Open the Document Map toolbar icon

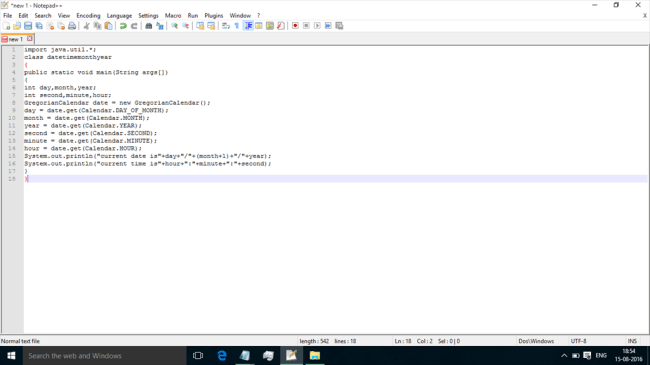click(x=270, y=26)
